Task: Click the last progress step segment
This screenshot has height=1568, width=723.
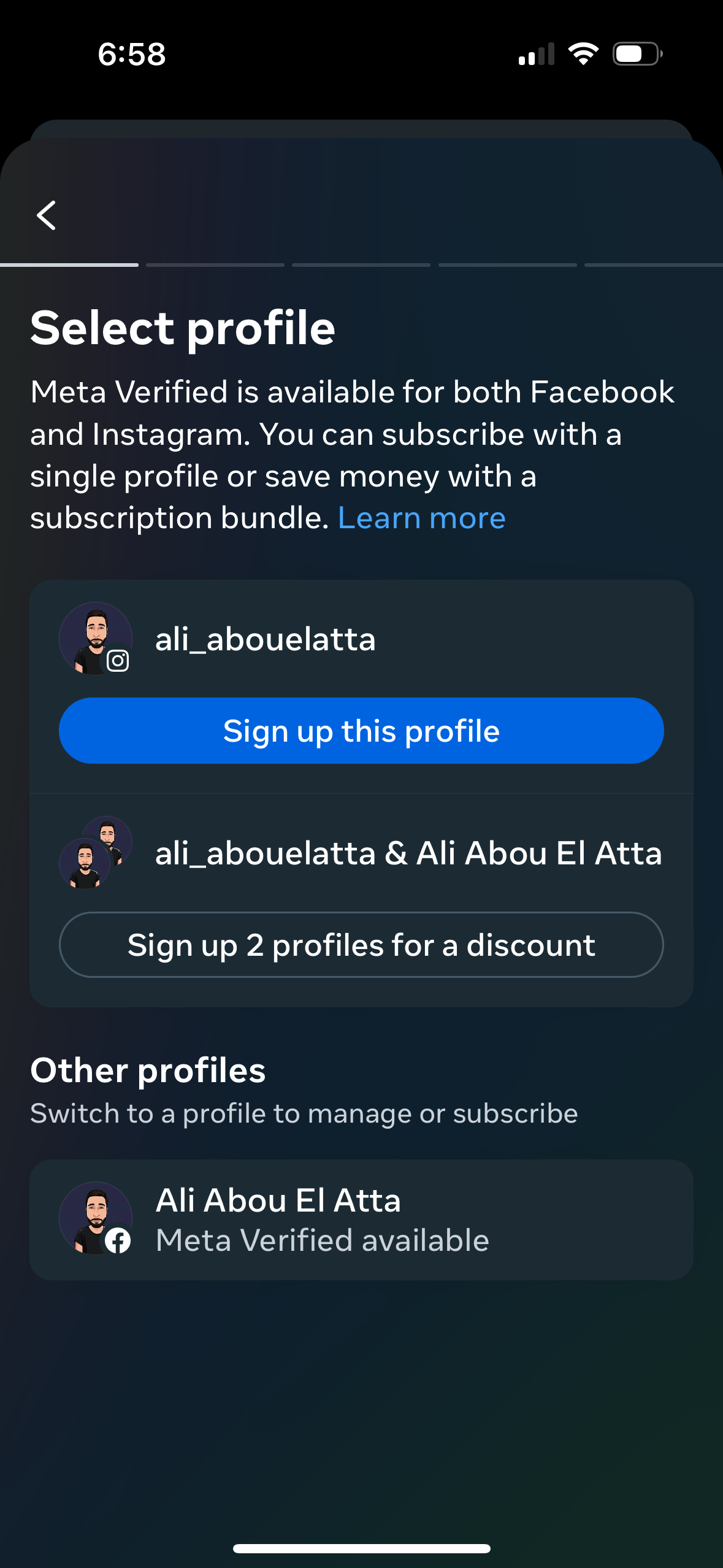Action: (x=654, y=265)
